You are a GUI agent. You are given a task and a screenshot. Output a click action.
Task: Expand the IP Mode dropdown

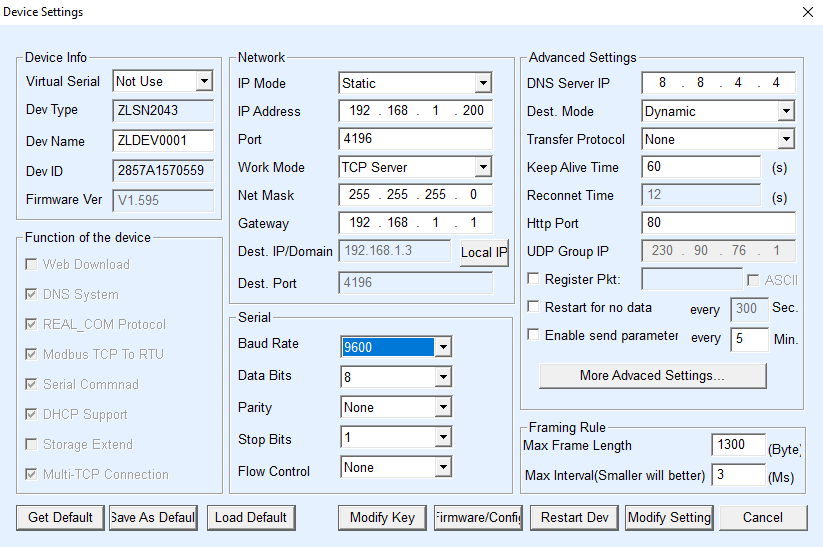(483, 83)
